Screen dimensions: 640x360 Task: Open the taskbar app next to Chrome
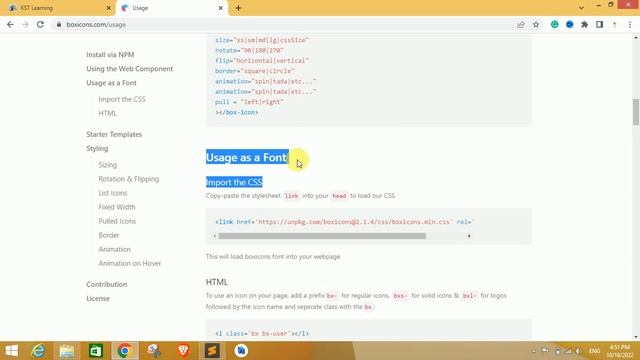(x=154, y=351)
